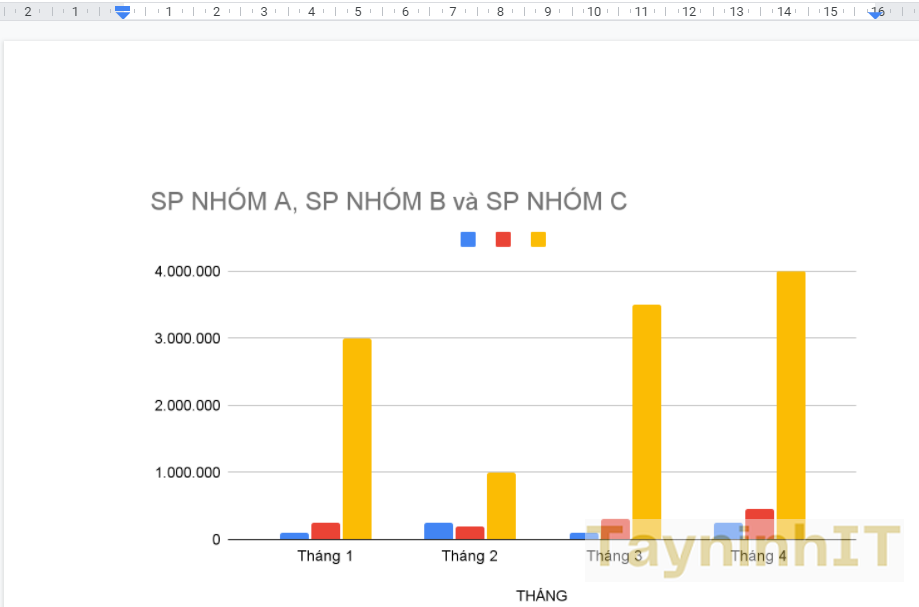The height and width of the screenshot is (607, 919).
Task: Select the yellow bar for Tháng 2
Action: pos(501,505)
